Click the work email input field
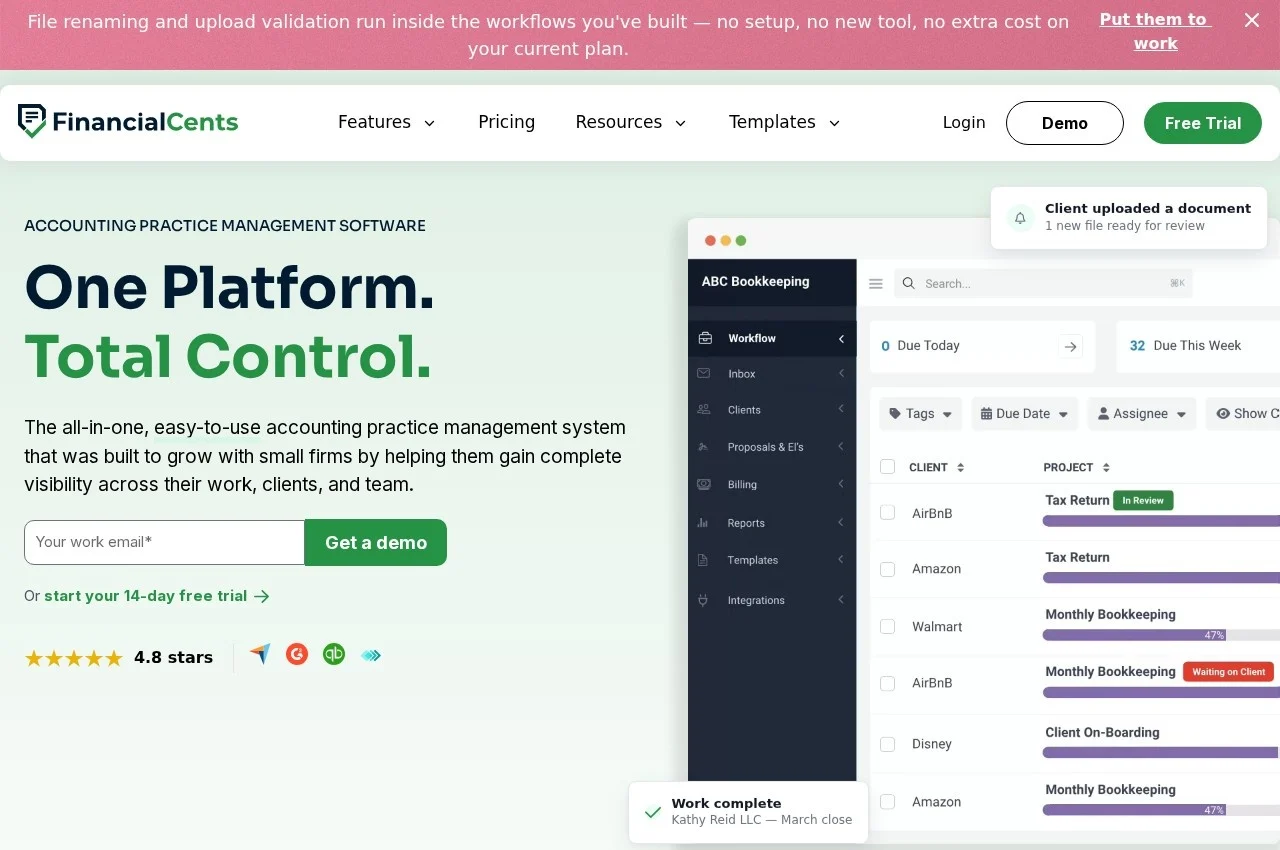The height and width of the screenshot is (850, 1280). [x=165, y=542]
